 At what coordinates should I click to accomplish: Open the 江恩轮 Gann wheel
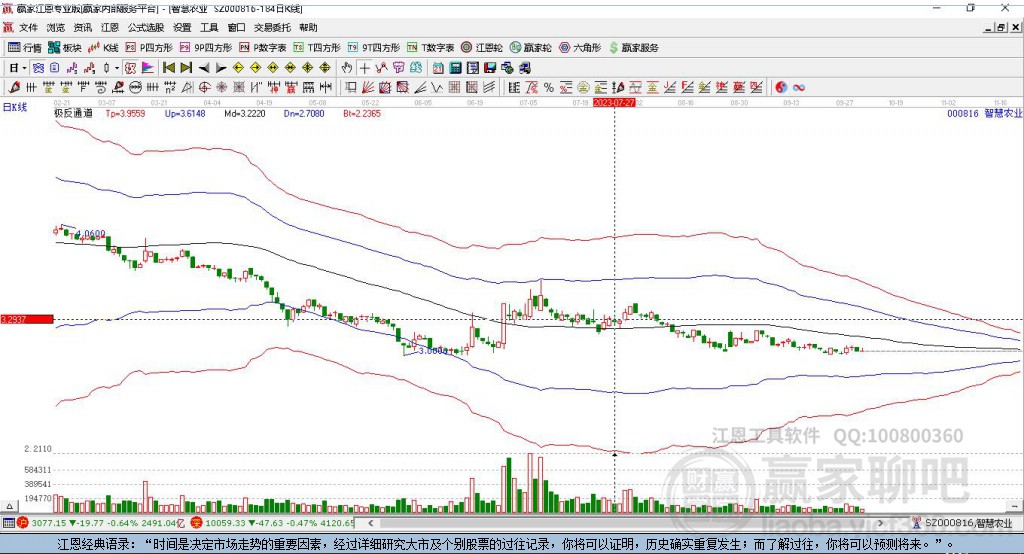click(482, 48)
